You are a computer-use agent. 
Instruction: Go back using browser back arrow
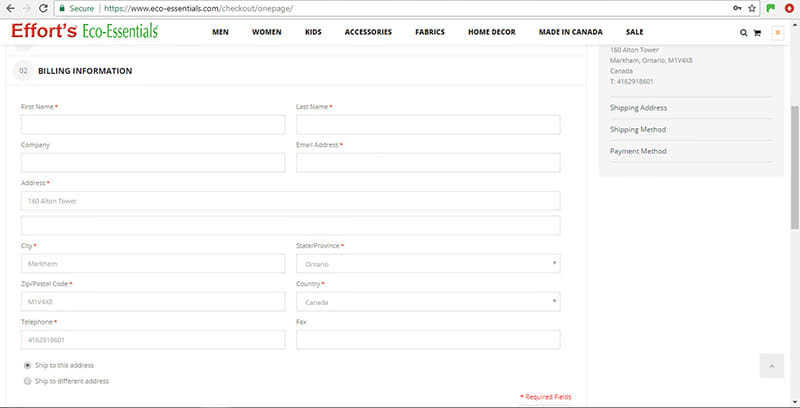click(9, 8)
